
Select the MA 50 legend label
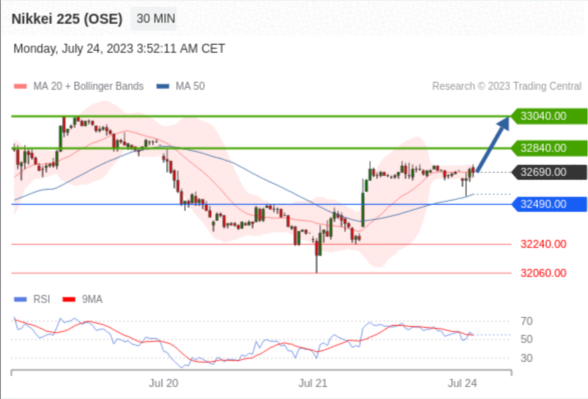pos(190,86)
